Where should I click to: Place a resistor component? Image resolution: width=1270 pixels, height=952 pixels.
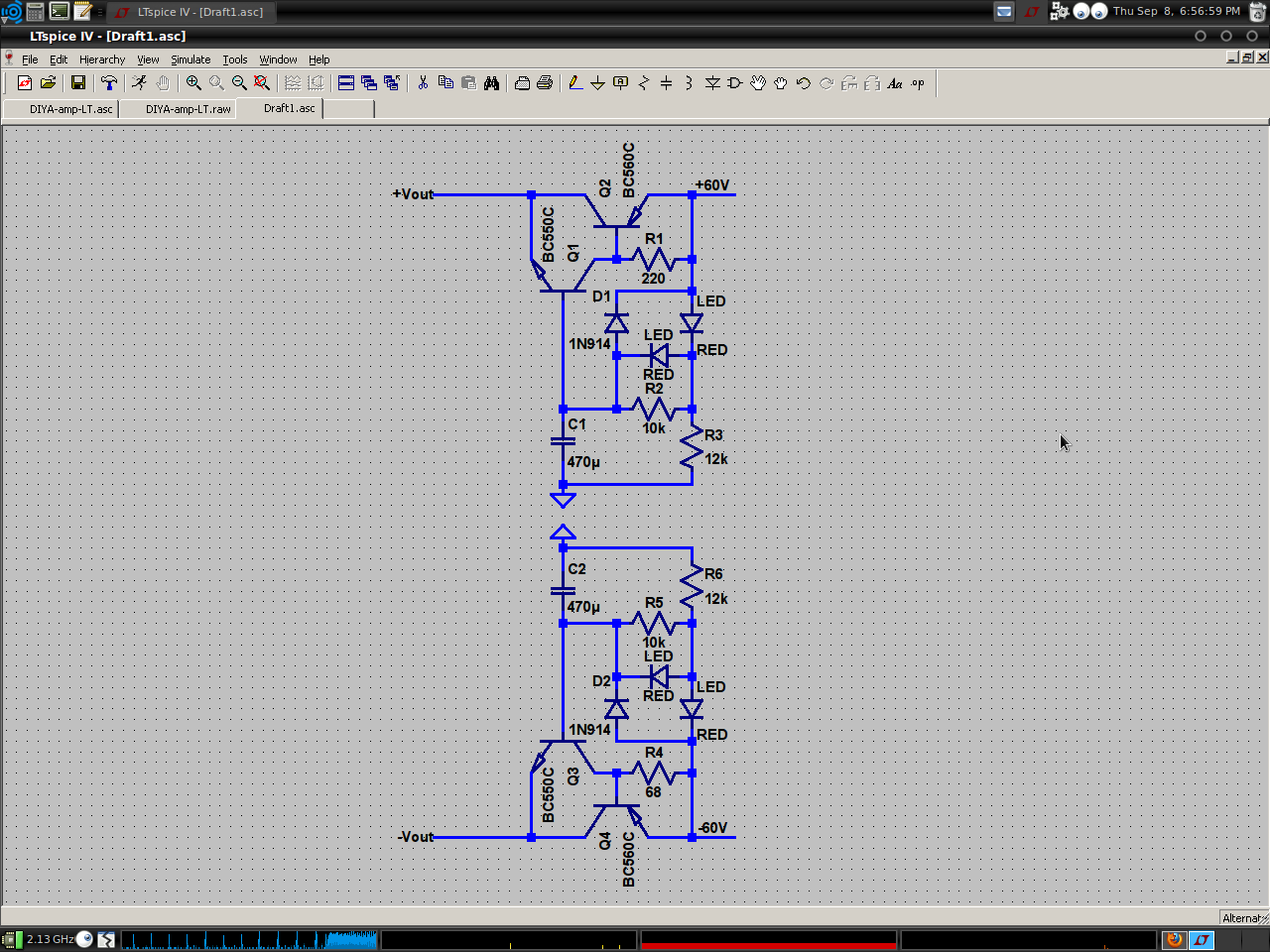pos(644,83)
